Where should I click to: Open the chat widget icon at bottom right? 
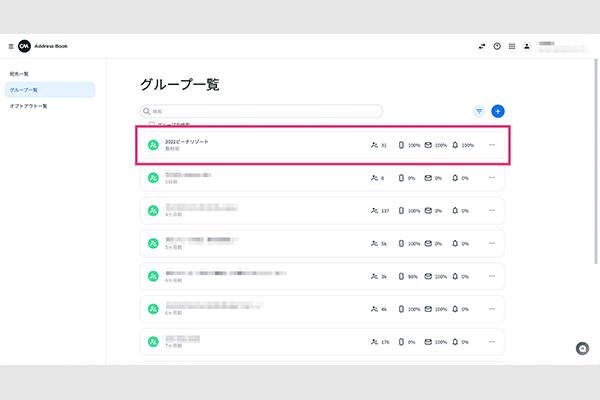[x=582, y=348]
